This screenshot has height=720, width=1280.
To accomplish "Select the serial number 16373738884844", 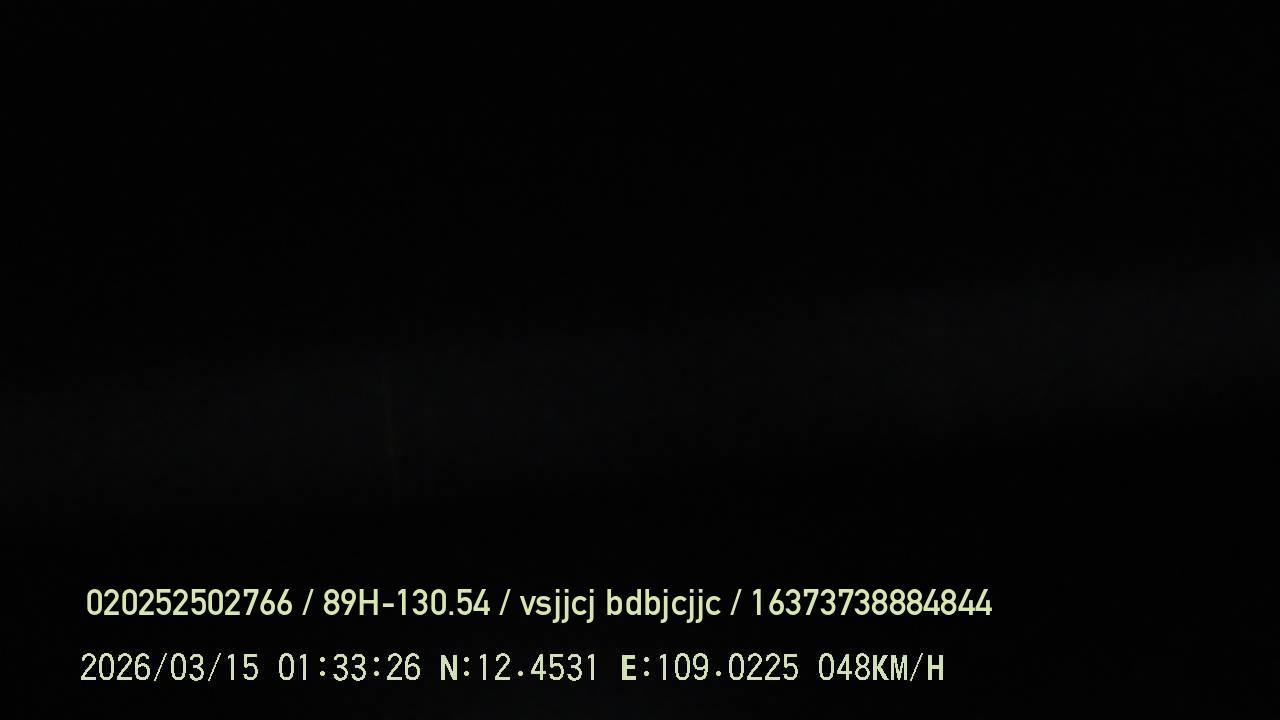I will 871,603.
